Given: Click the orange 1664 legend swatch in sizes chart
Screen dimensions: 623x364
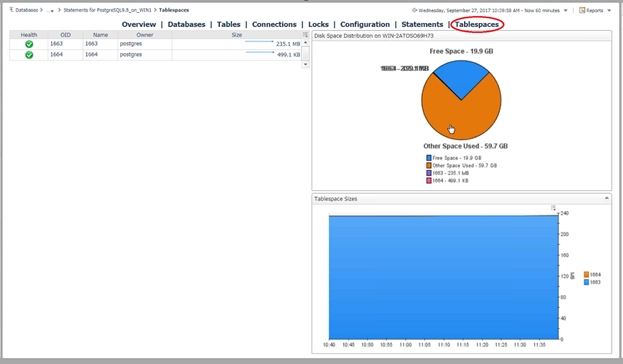Looking at the screenshot, I should tap(586, 275).
